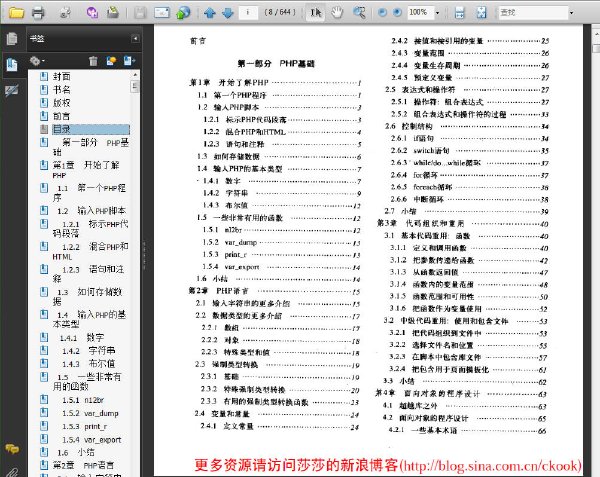Expand current bookmark icon dropdown
This screenshot has width=600, height=477.
pos(129,61)
